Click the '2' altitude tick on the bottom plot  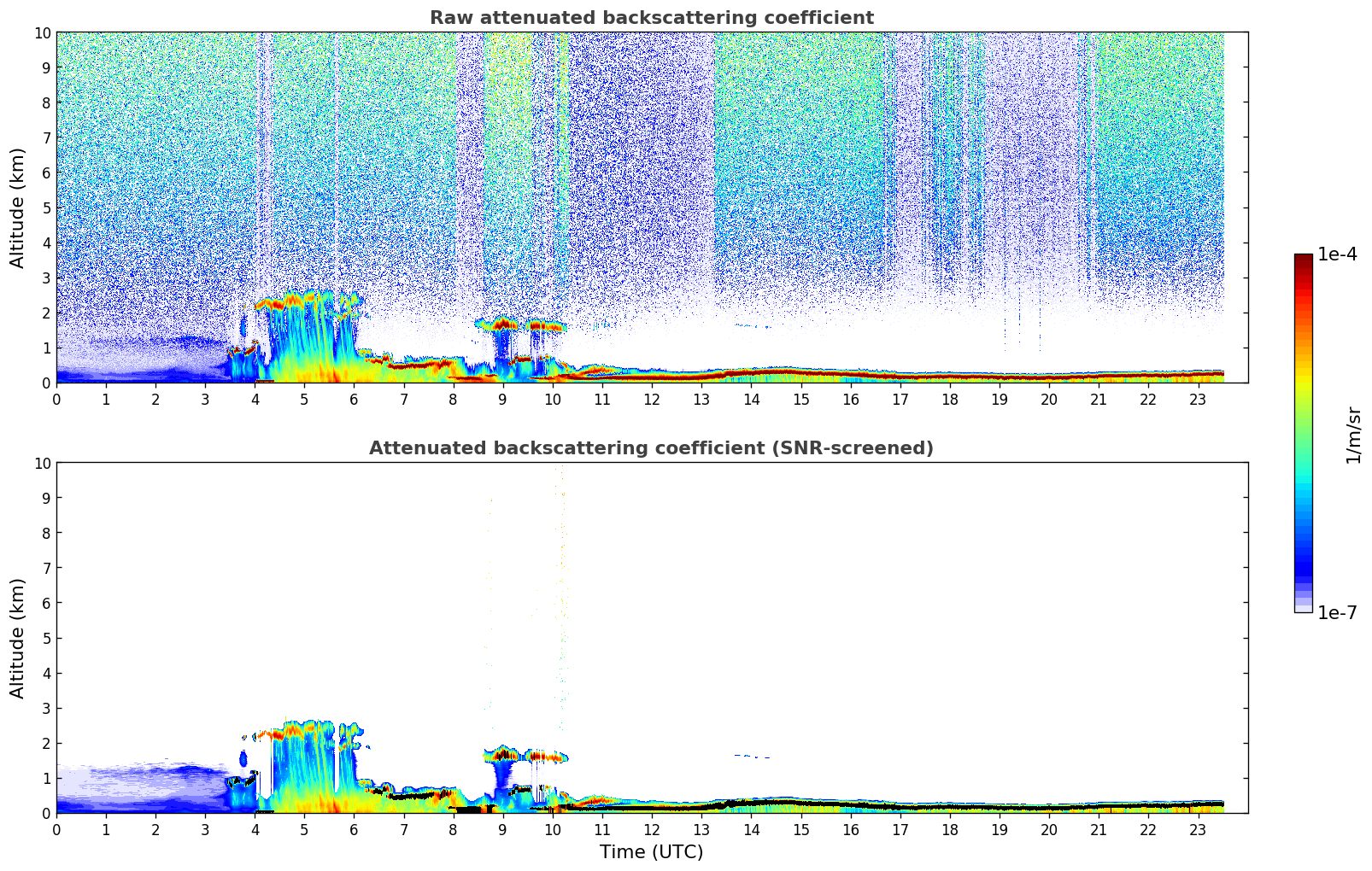pos(46,743)
